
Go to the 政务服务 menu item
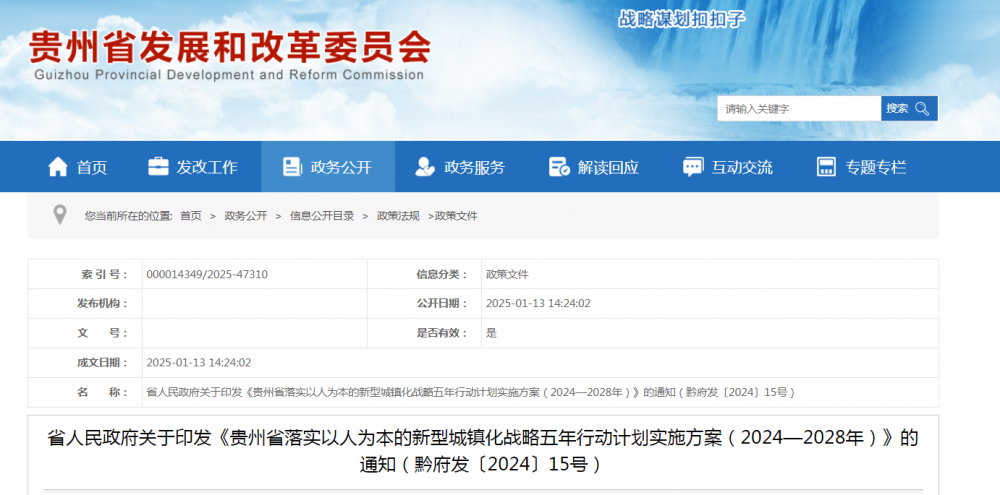(x=474, y=168)
